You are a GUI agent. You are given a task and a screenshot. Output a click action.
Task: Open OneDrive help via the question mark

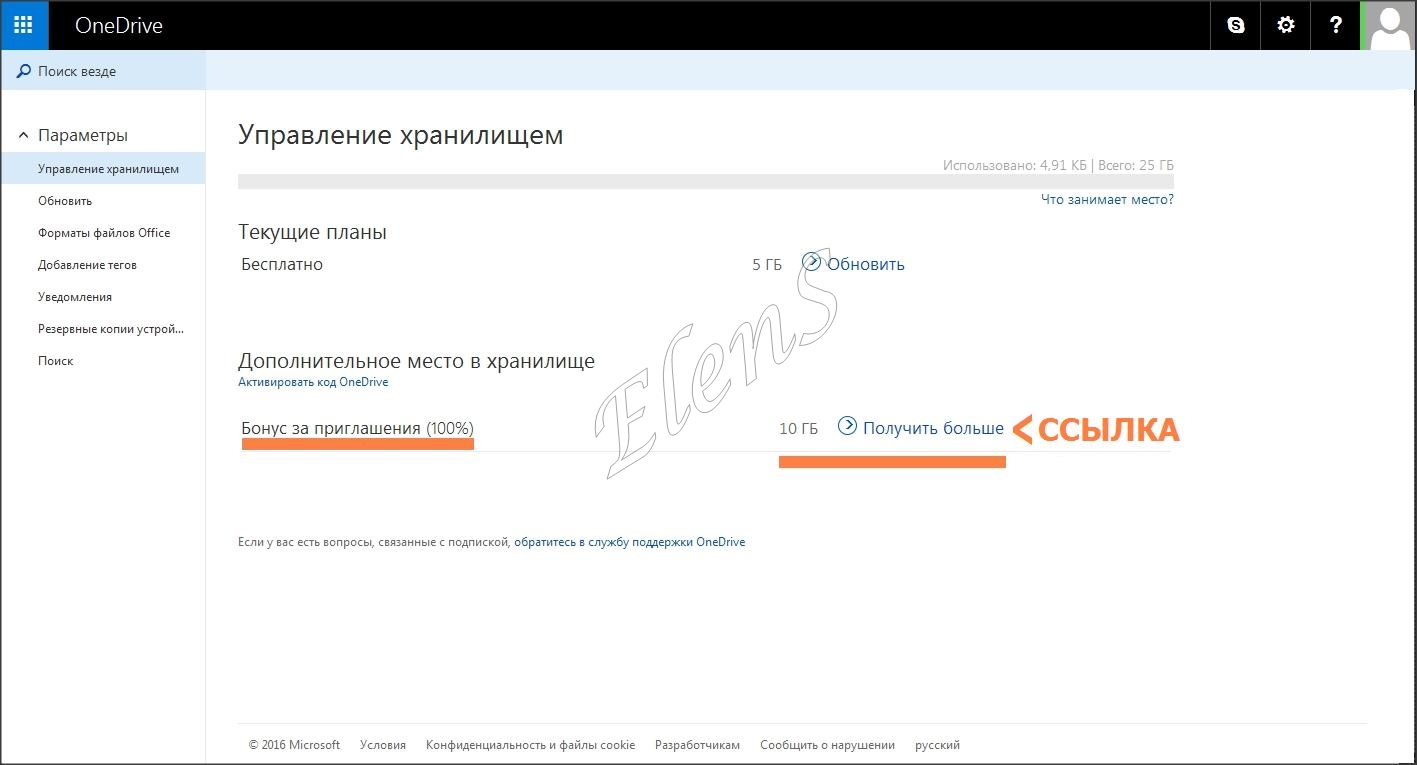point(1336,25)
